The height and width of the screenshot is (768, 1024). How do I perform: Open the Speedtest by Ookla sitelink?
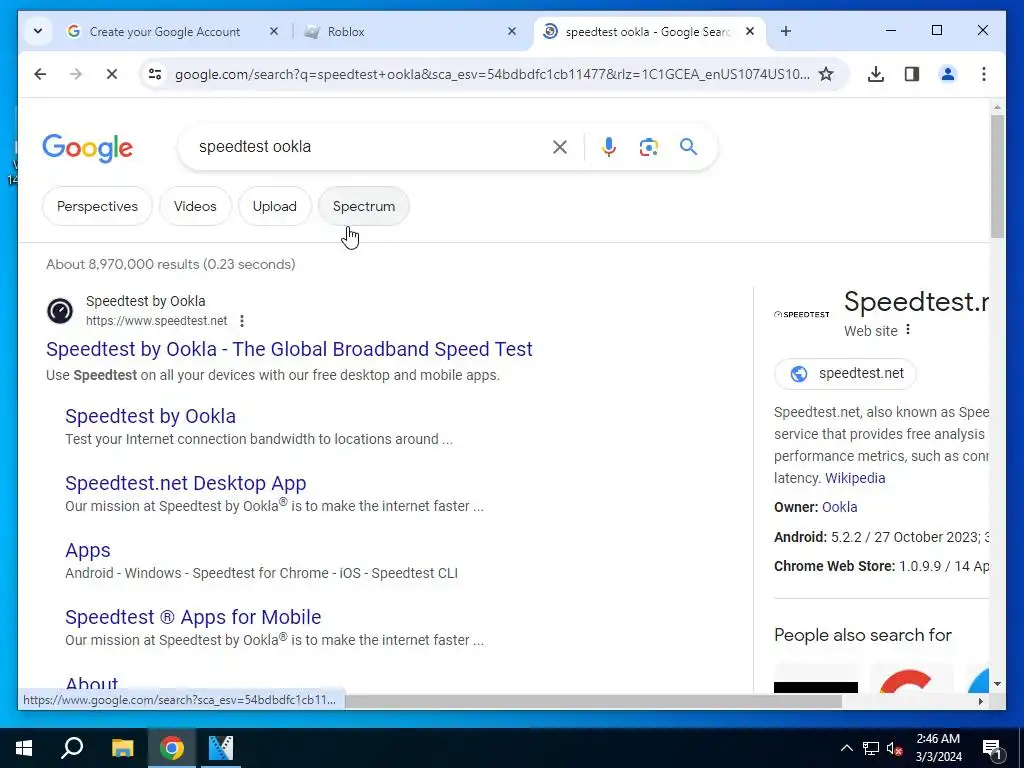[x=150, y=416]
